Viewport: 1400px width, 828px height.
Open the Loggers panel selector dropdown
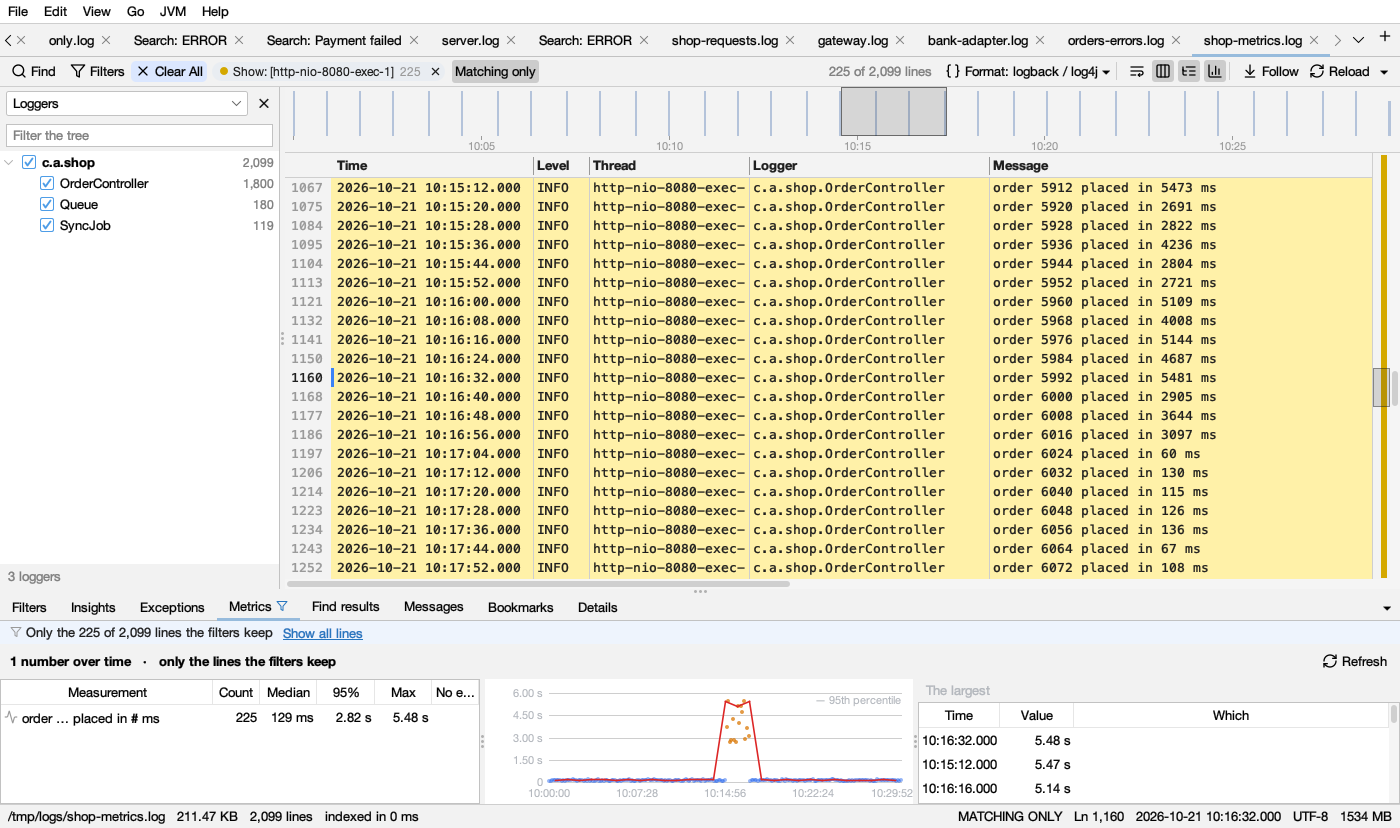(x=127, y=103)
